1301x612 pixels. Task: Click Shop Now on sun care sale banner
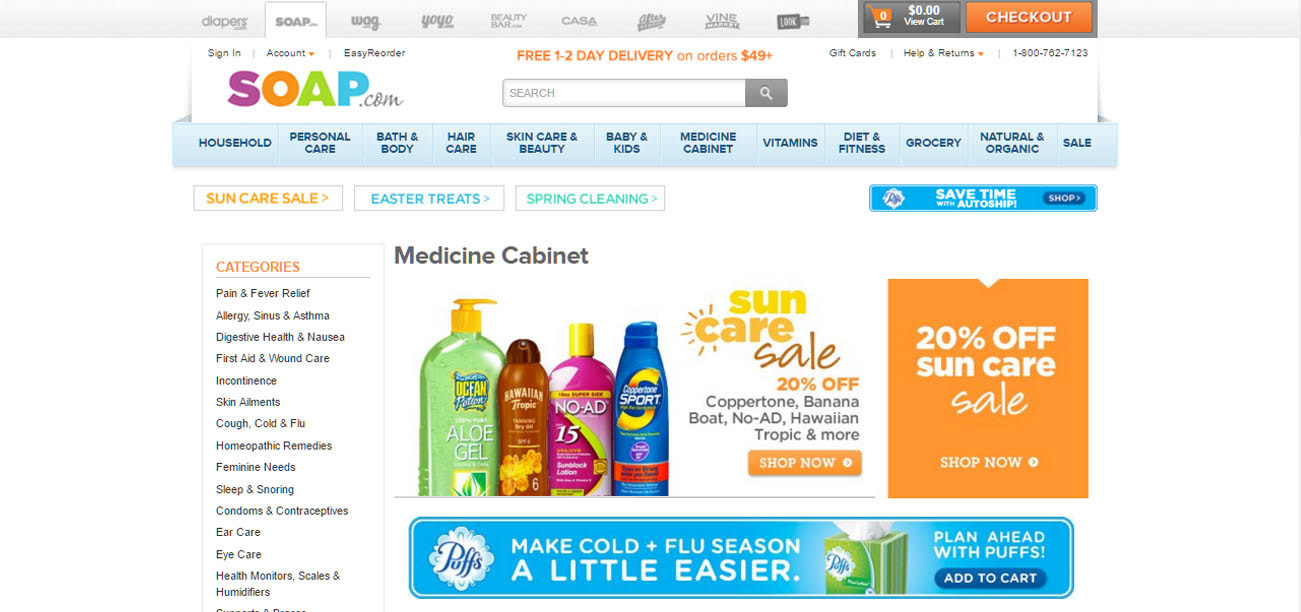point(805,463)
